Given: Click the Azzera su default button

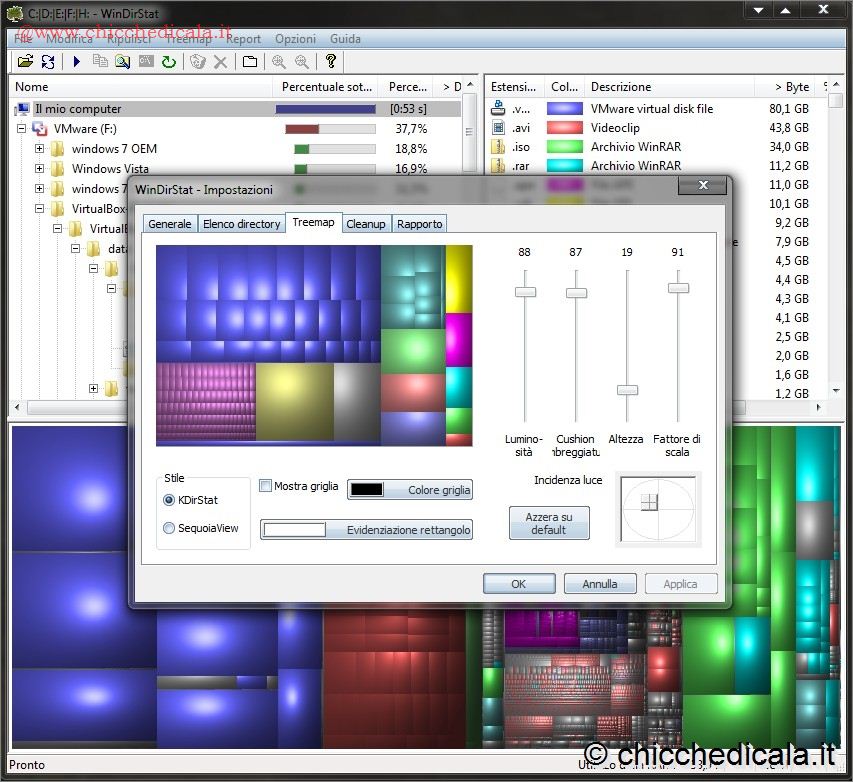Looking at the screenshot, I should [549, 523].
